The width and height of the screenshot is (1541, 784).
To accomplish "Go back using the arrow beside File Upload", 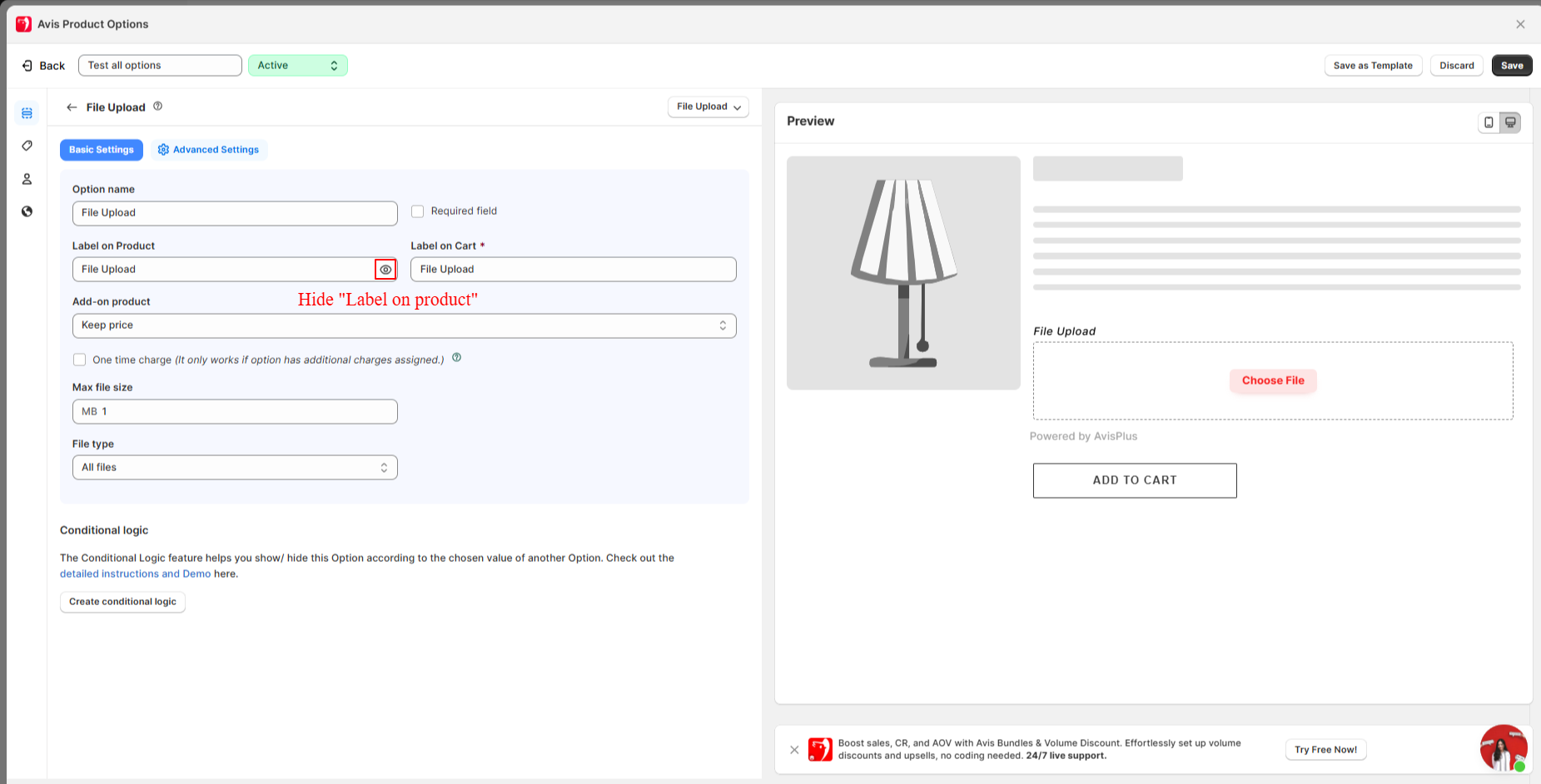I will coord(72,107).
